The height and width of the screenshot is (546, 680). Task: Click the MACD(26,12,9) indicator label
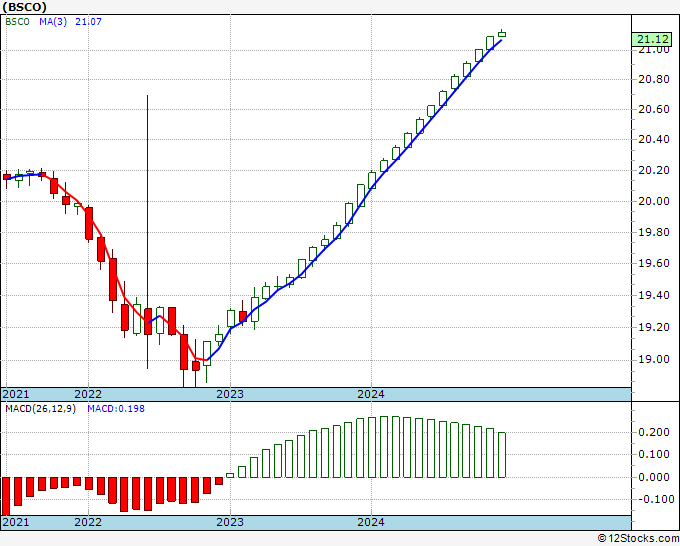click(40, 409)
